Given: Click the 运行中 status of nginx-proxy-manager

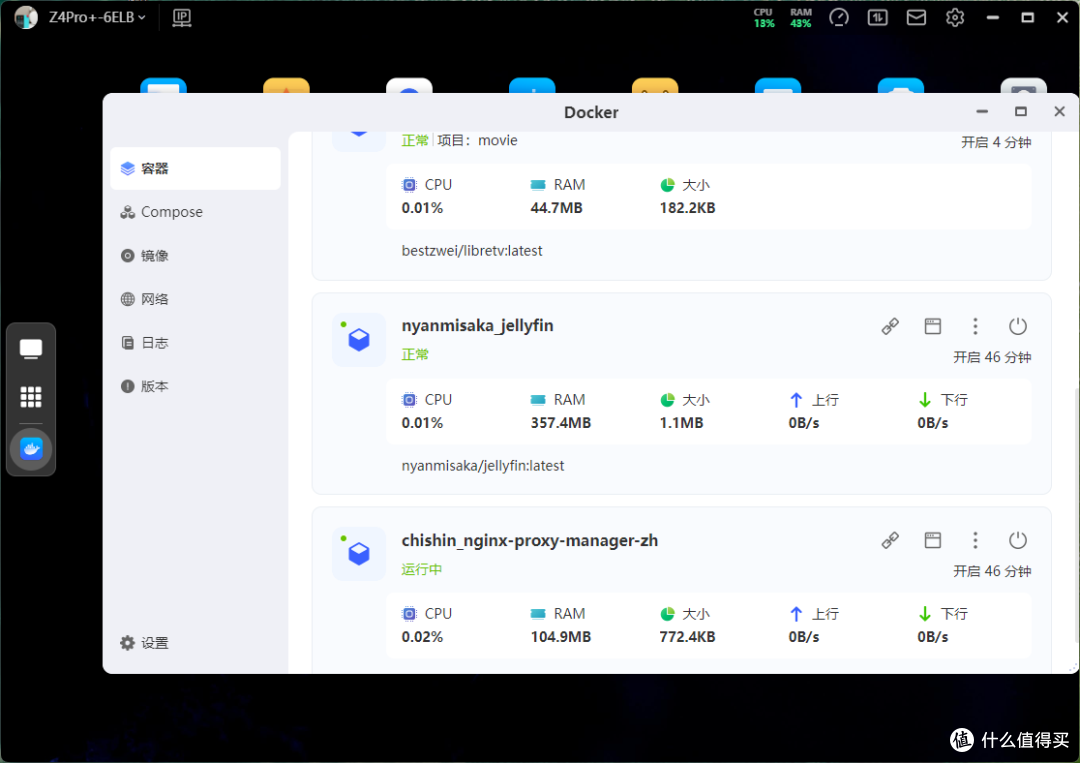Looking at the screenshot, I should click(x=422, y=569).
